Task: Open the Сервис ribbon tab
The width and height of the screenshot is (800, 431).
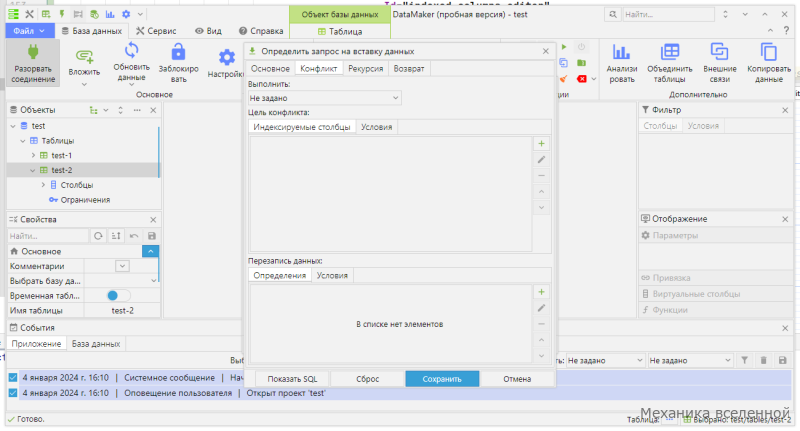Action: click(x=156, y=31)
